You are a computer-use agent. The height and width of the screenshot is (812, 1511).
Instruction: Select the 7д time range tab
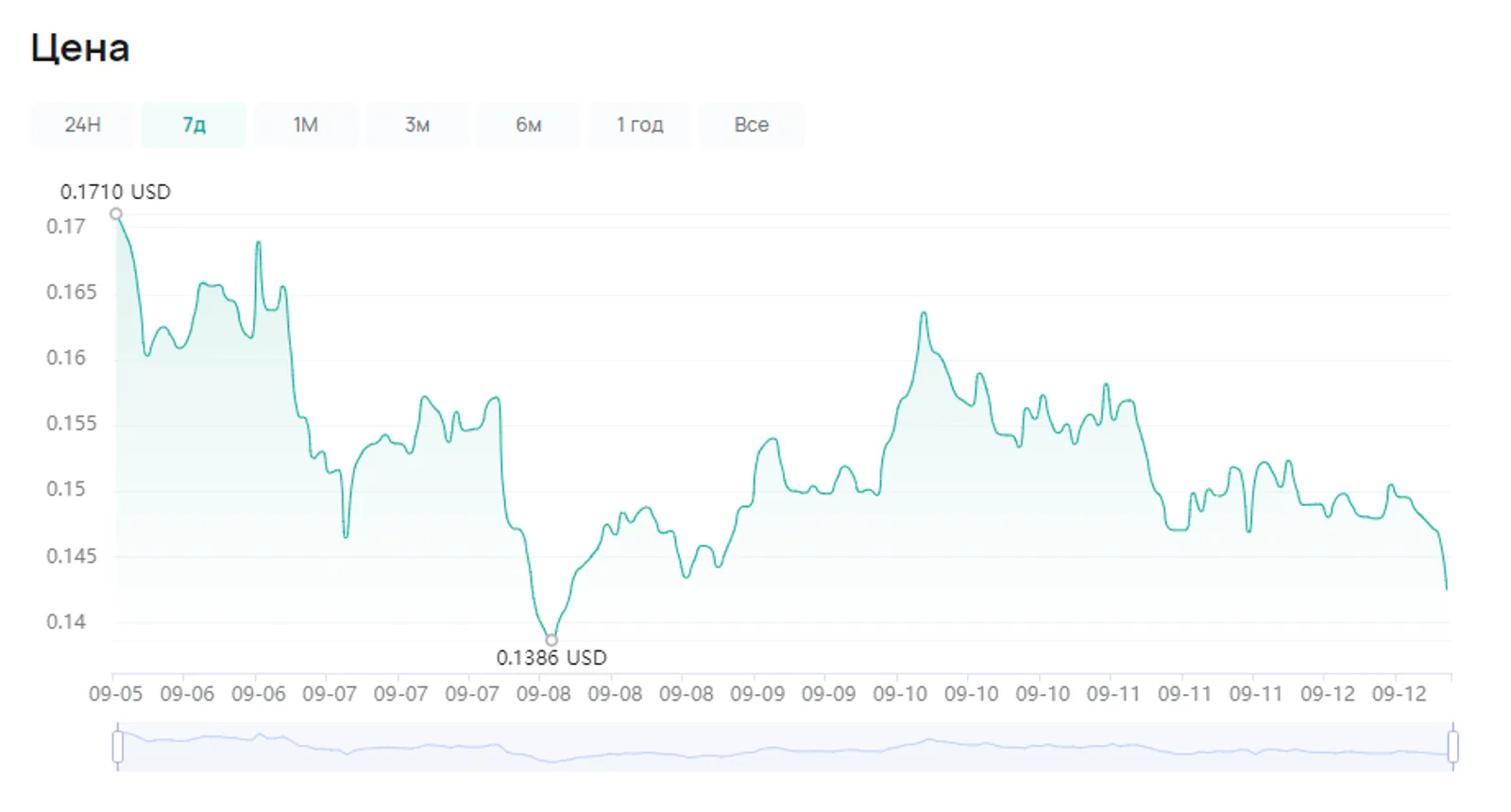tap(194, 125)
